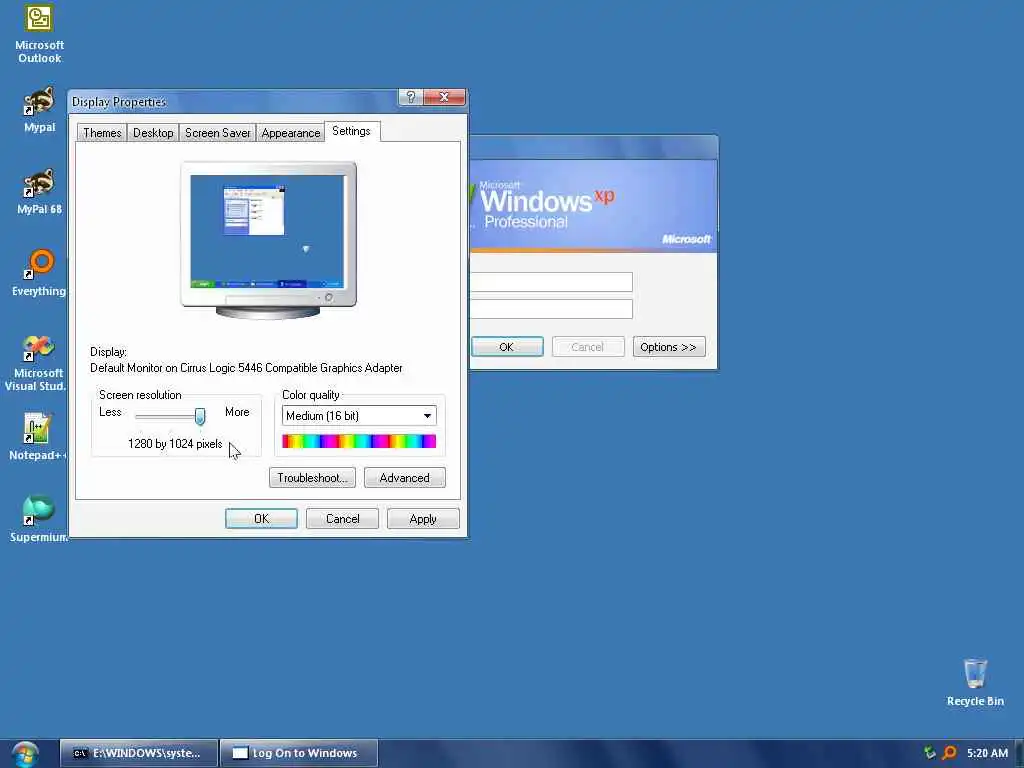The width and height of the screenshot is (1024, 768).
Task: Open the Start menu orb
Action: (25, 753)
